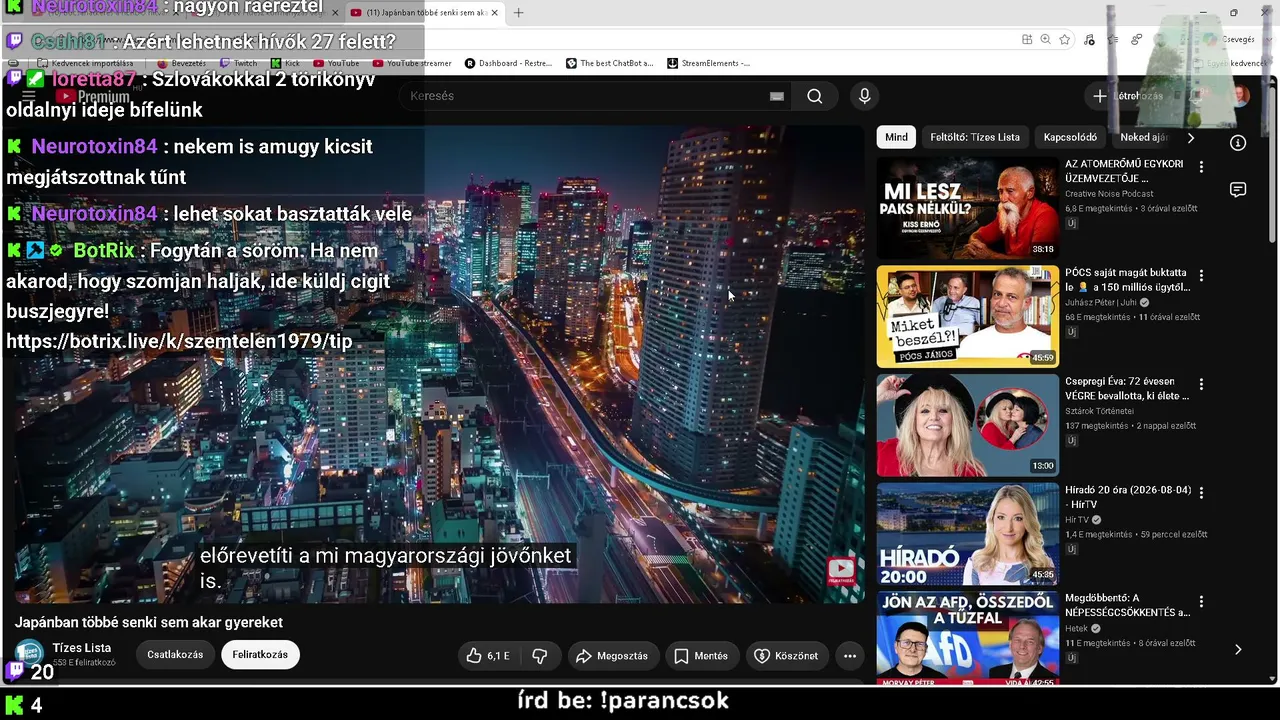This screenshot has height=720, width=1280.
Task: Open the Tízes Lista channel avatar
Action: [x=29, y=653]
